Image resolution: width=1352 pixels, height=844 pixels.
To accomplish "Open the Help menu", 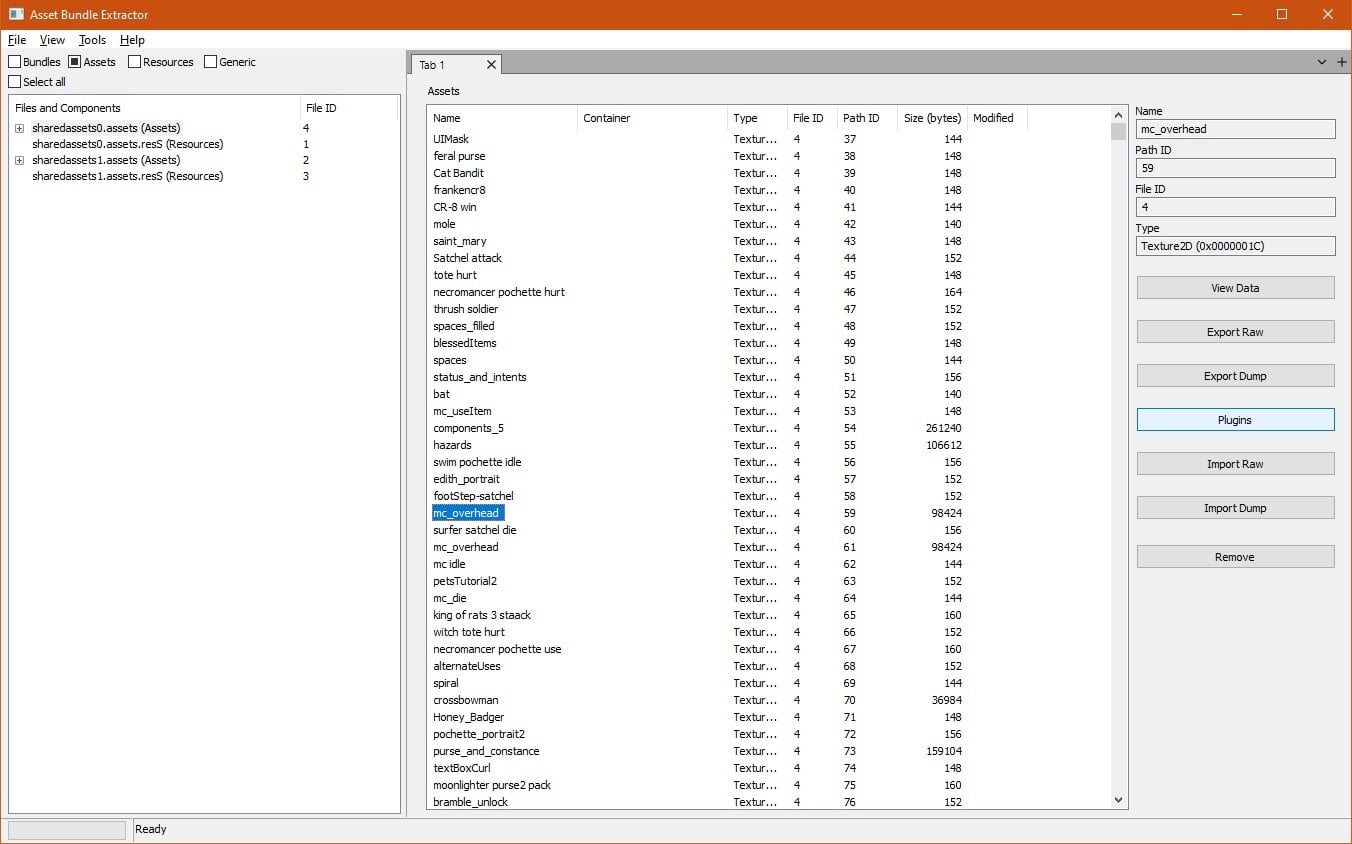I will tap(132, 40).
